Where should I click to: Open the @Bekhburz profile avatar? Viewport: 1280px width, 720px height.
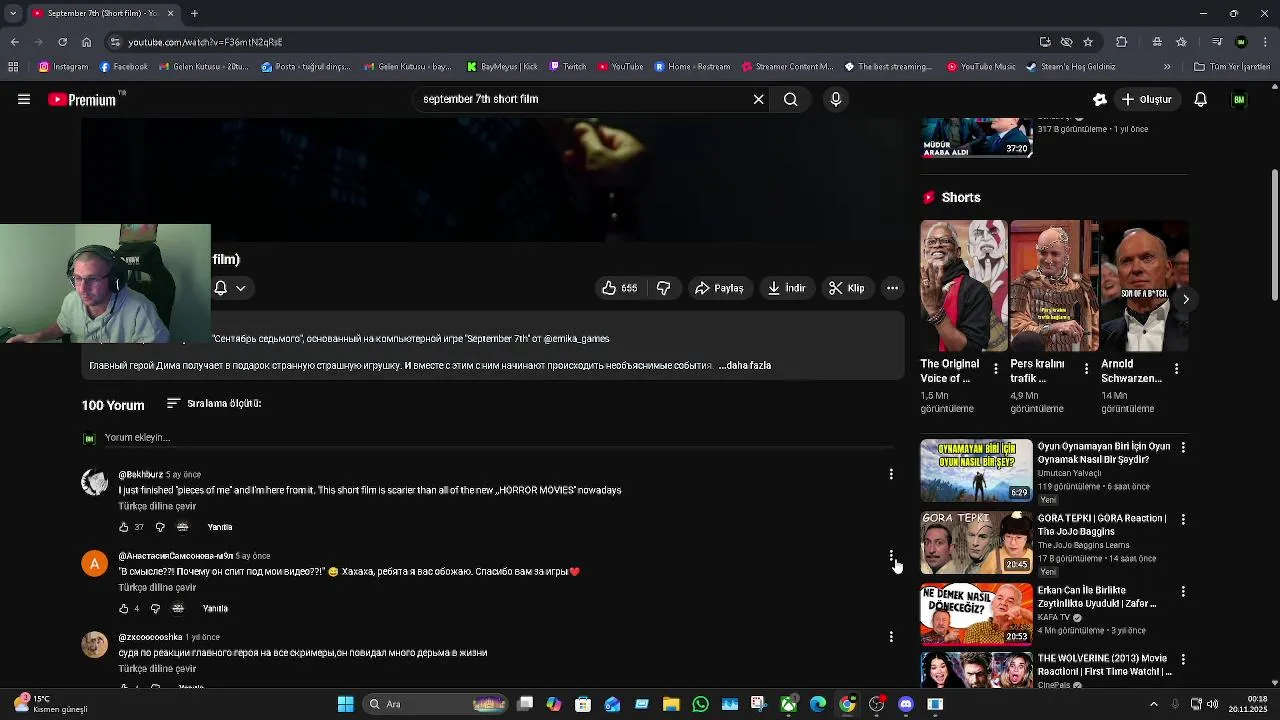pos(95,483)
